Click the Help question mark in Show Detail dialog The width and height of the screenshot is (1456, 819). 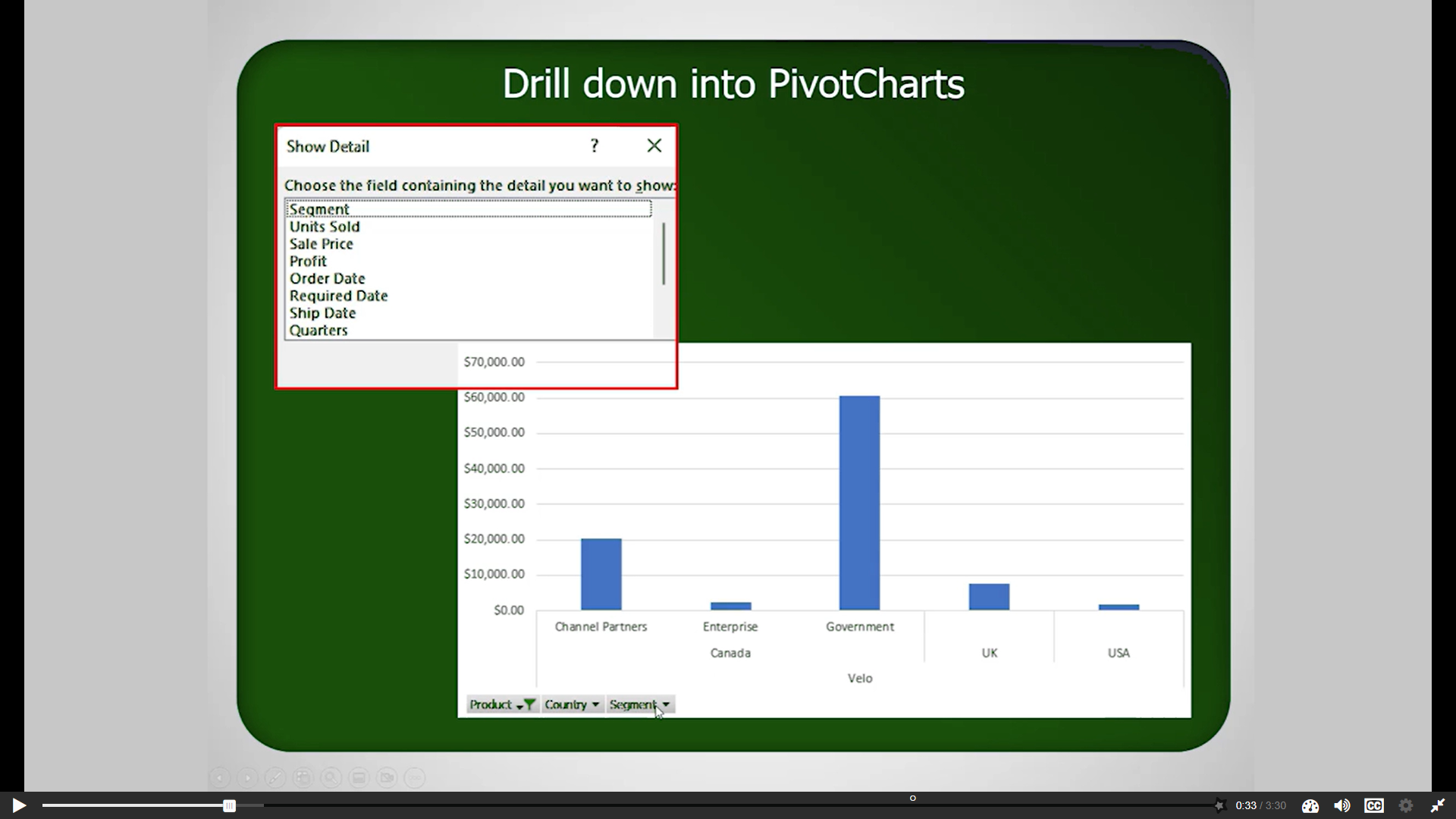click(x=595, y=146)
